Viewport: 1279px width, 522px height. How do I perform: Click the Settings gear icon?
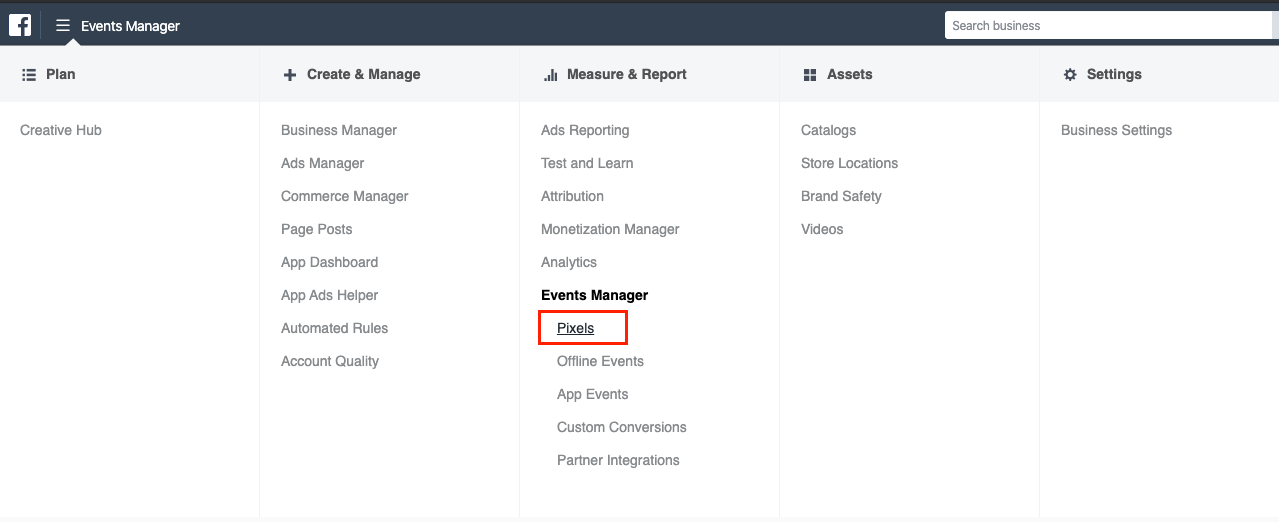pos(1070,74)
